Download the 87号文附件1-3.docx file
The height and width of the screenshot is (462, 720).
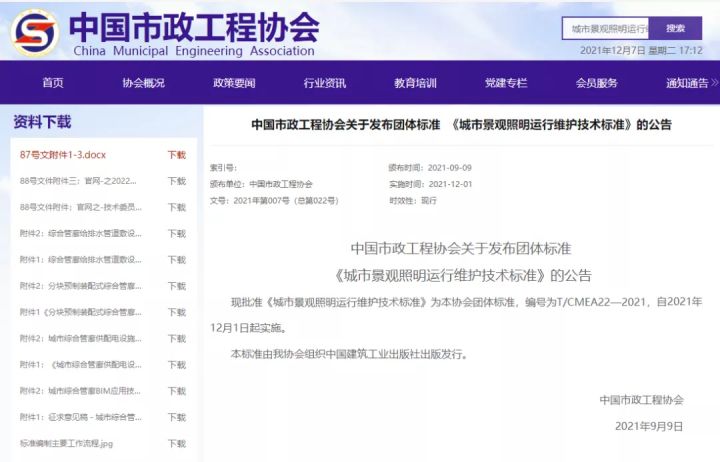pyautogui.click(x=176, y=155)
